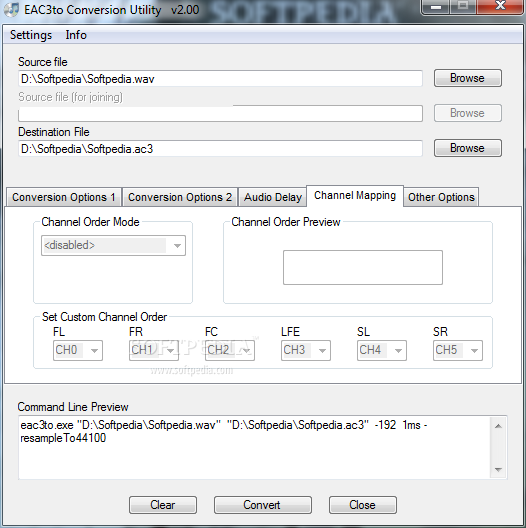Open the Settings menu
This screenshot has width=526, height=528.
pos(31,35)
